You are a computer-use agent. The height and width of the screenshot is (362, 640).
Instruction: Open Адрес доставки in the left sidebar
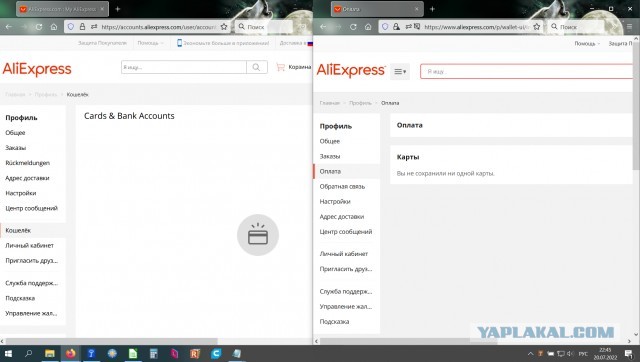[x=27, y=178]
